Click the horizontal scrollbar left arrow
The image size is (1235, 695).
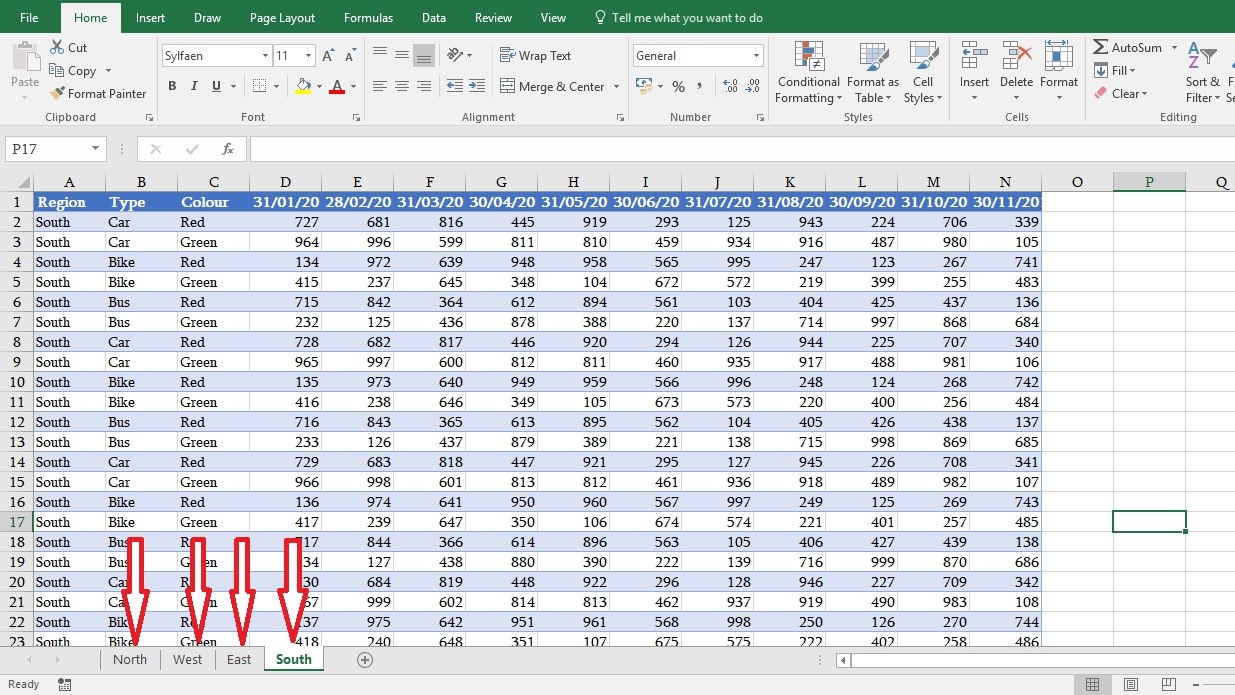pos(844,660)
